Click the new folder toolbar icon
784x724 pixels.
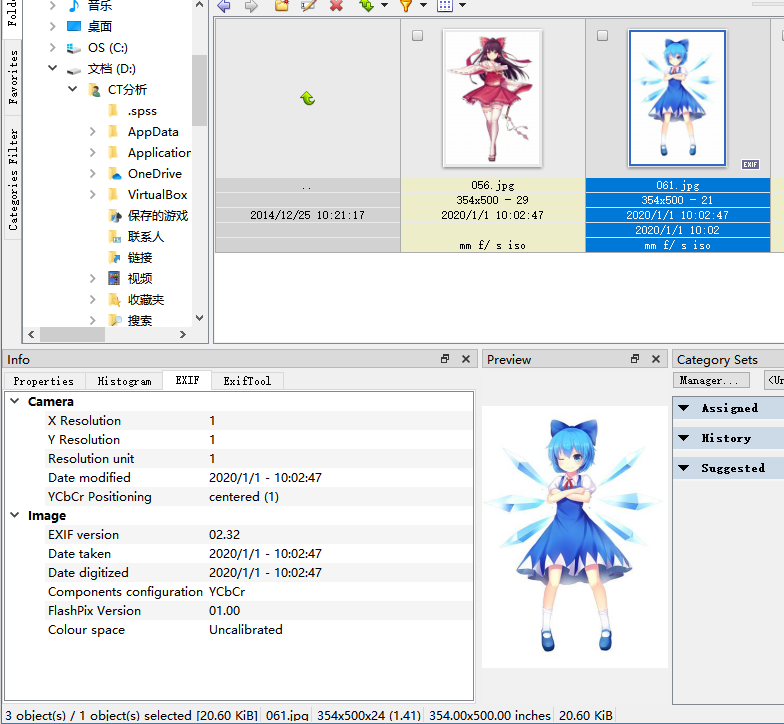(282, 6)
